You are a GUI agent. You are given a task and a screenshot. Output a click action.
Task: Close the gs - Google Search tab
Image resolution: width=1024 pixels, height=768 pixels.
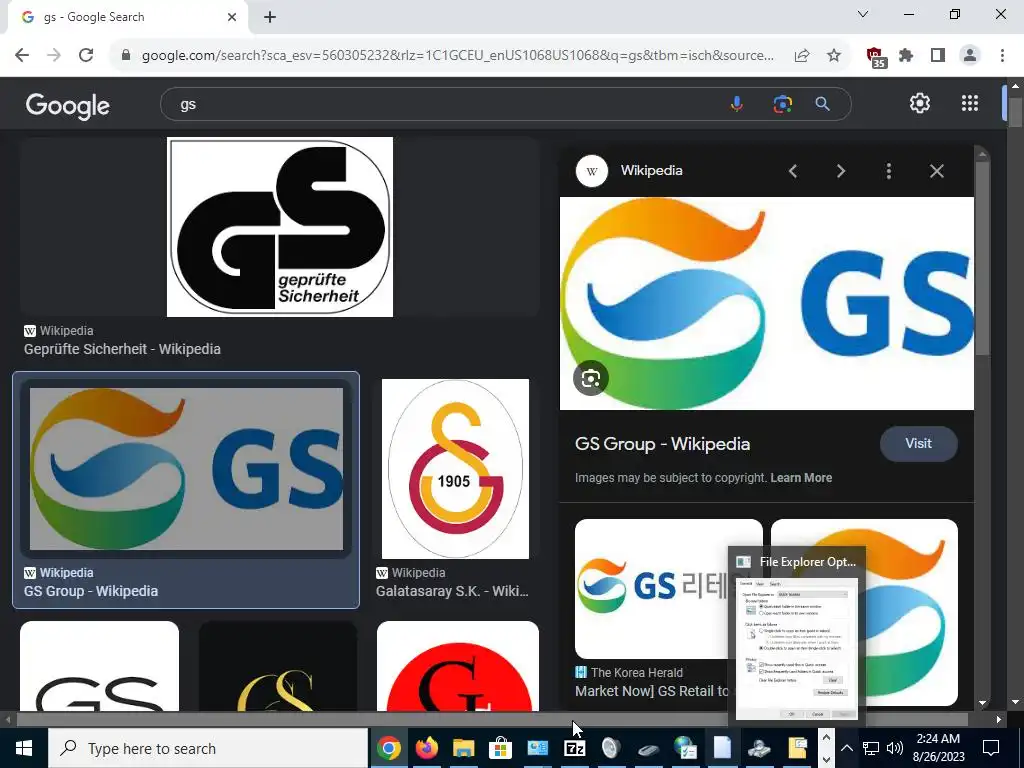232,17
